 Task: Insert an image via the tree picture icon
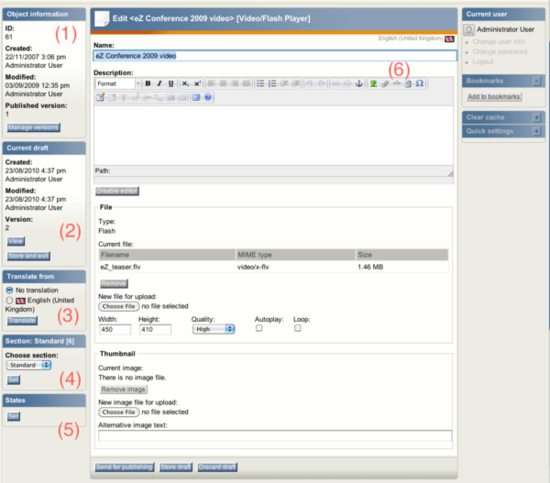(x=373, y=83)
